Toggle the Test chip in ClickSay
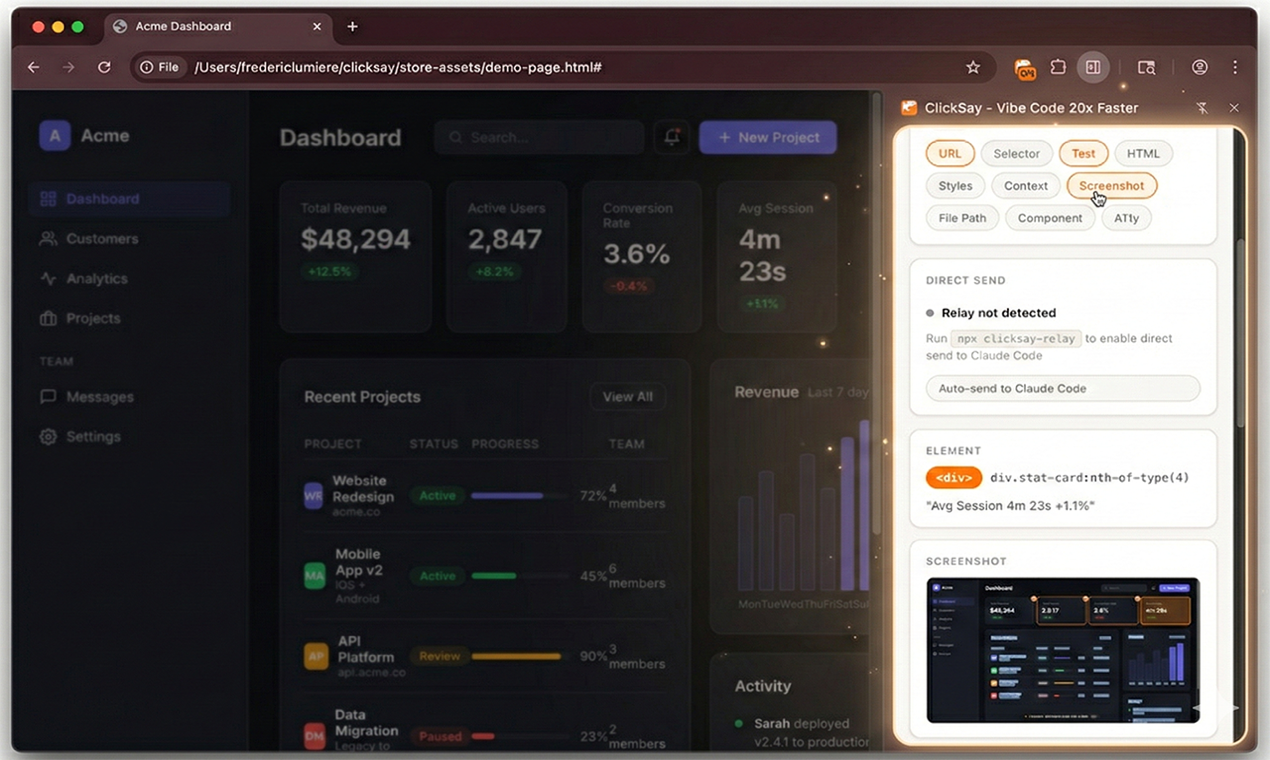The width and height of the screenshot is (1270, 760). click(1083, 154)
